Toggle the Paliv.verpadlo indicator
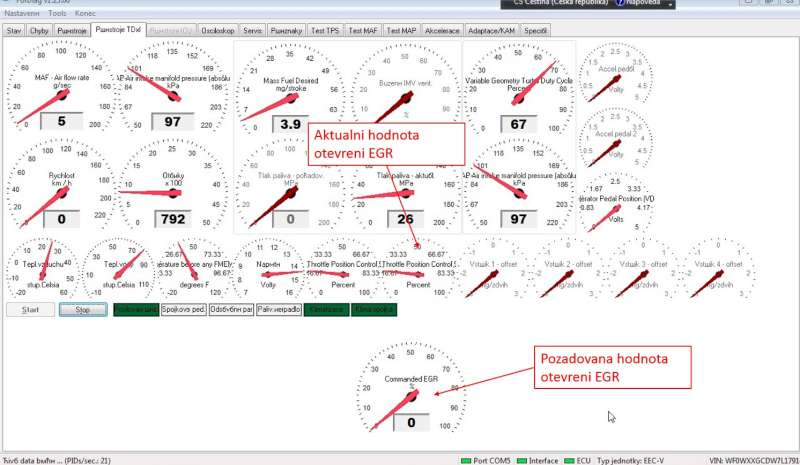 pyautogui.click(x=279, y=310)
